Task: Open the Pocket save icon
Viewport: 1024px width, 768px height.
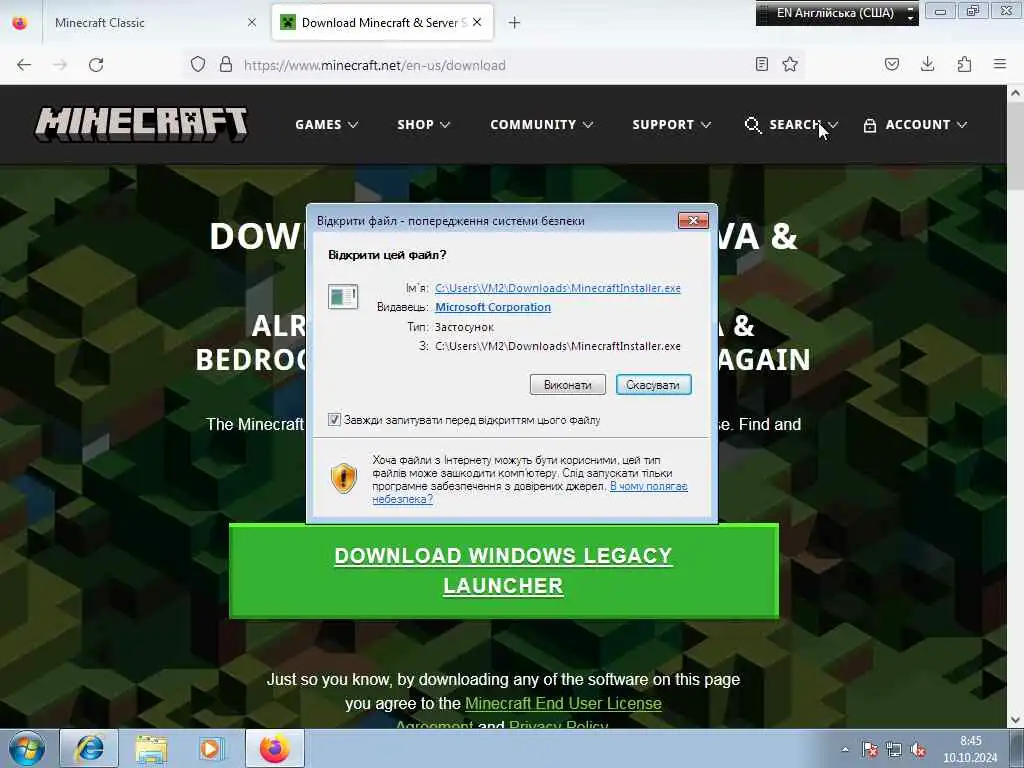Action: tap(891, 64)
